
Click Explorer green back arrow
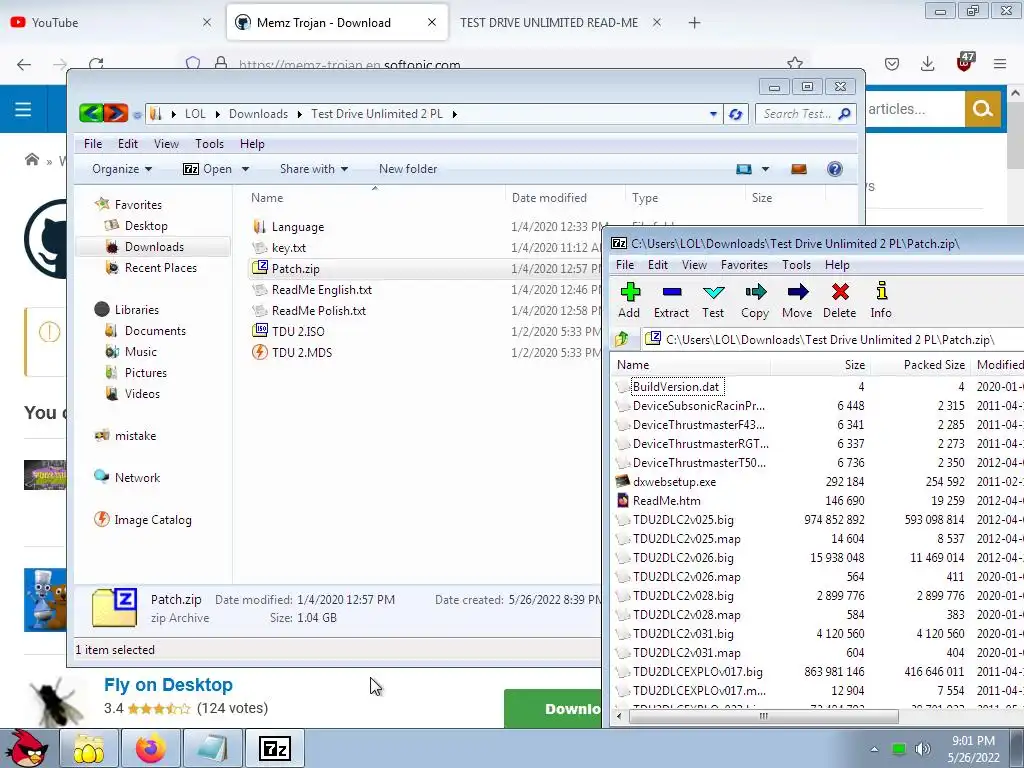[91, 114]
